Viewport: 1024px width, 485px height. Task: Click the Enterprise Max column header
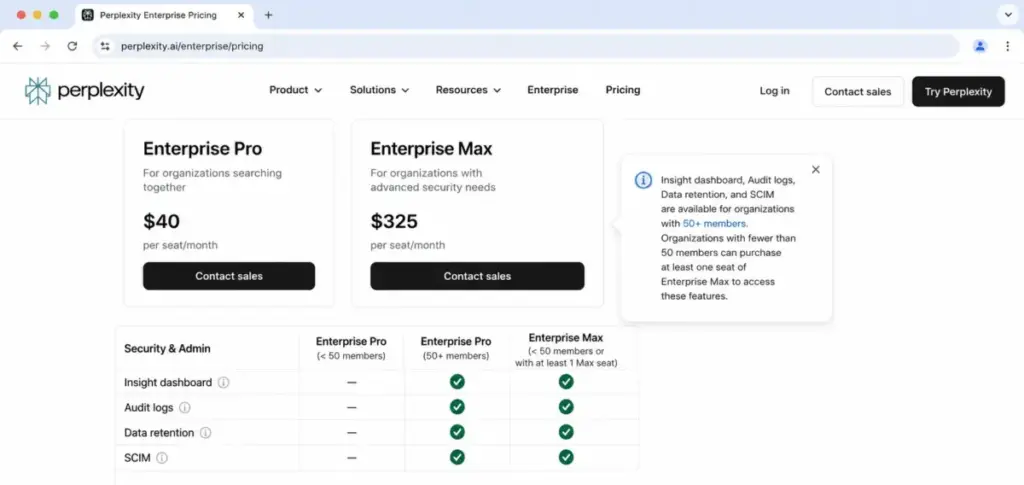point(566,350)
